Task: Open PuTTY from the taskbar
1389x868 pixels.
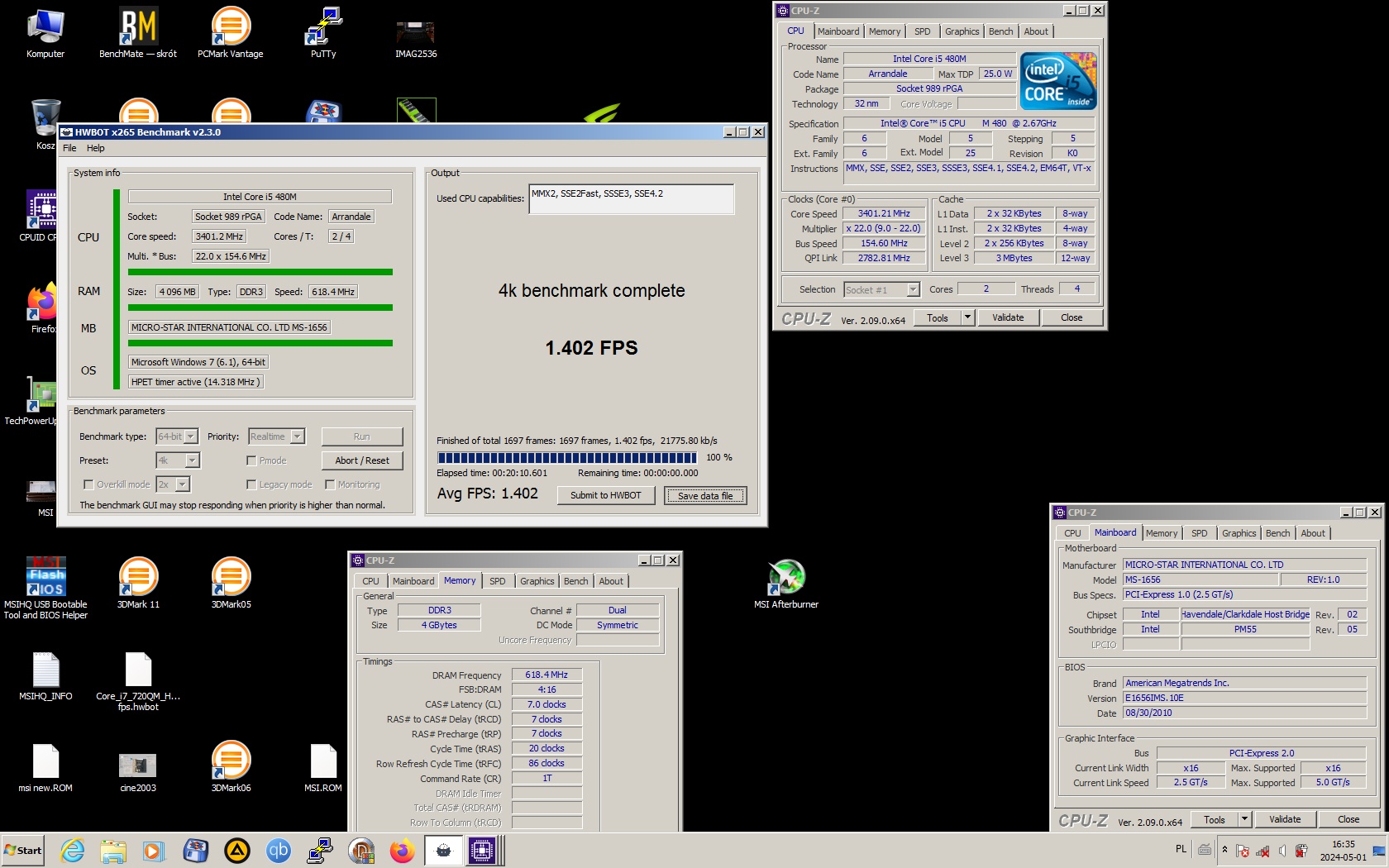Action: (x=320, y=851)
